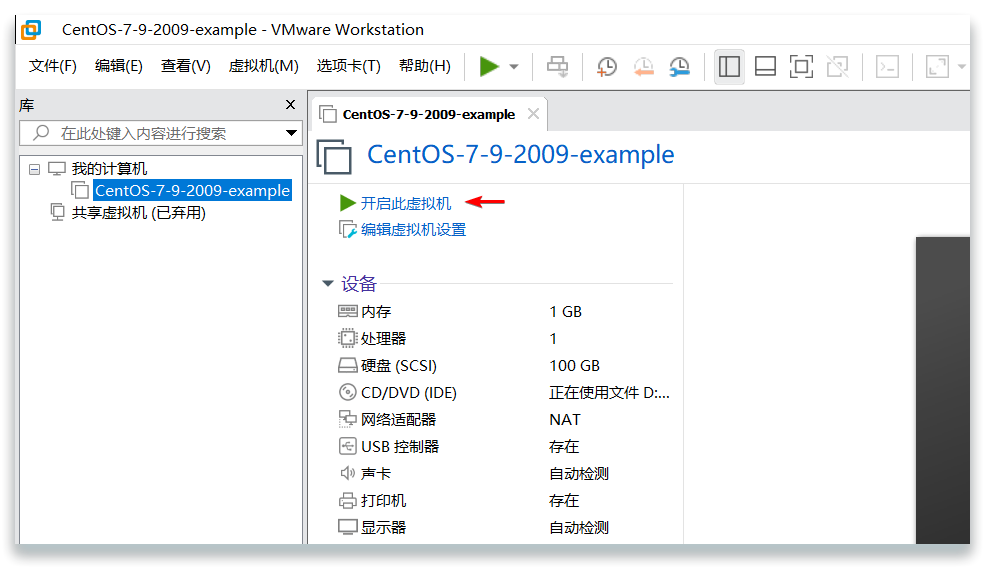
Task: Click the 声卡 sound card row
Action: point(504,474)
